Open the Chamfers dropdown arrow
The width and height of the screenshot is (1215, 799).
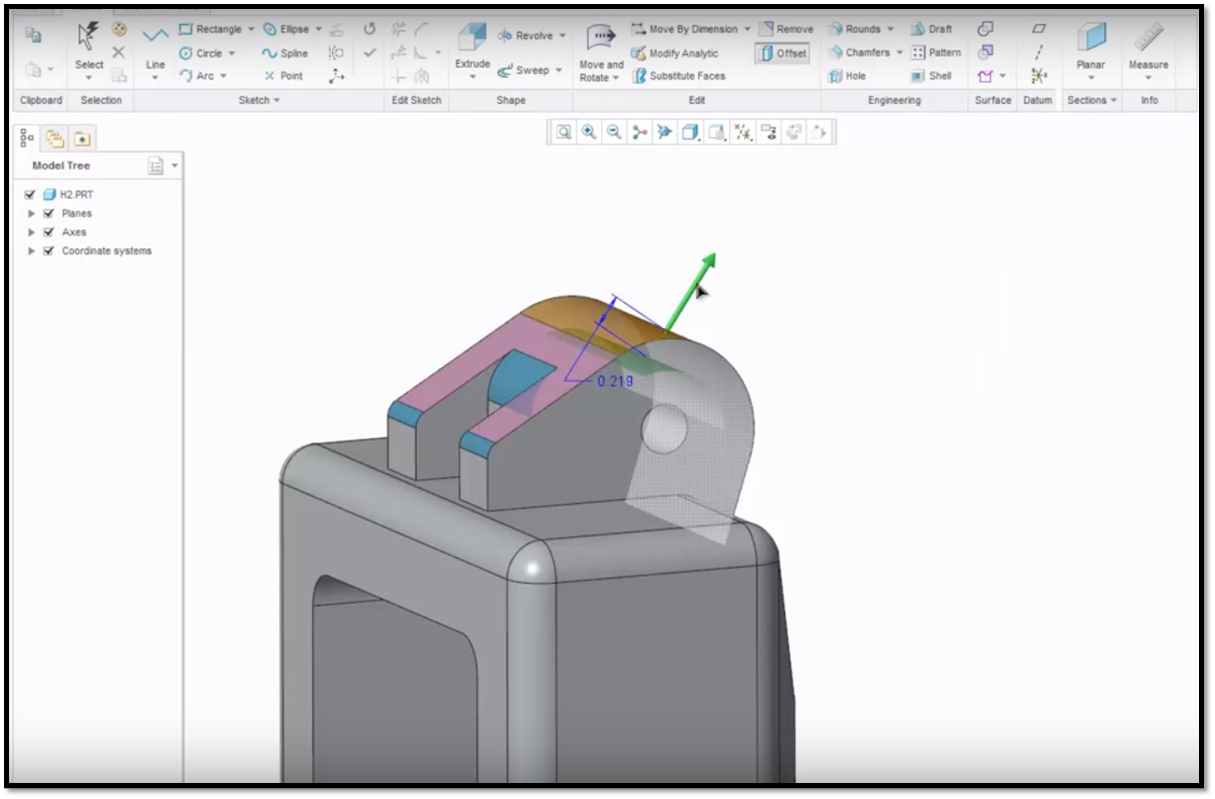[x=899, y=52]
